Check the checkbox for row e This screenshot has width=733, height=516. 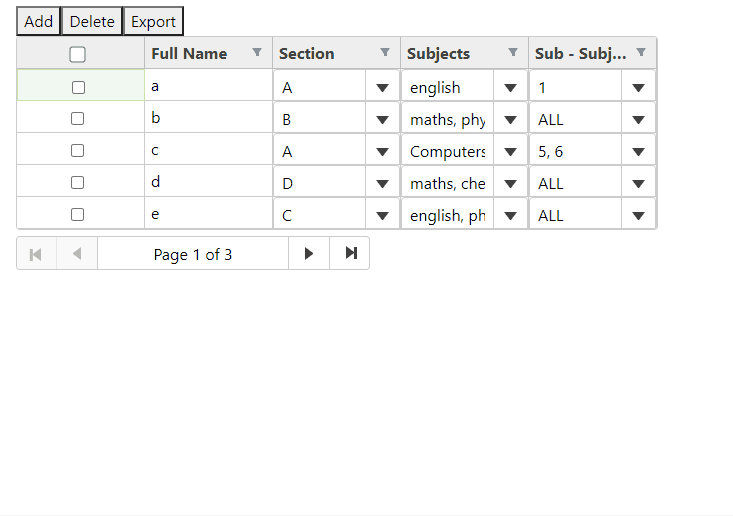78,215
